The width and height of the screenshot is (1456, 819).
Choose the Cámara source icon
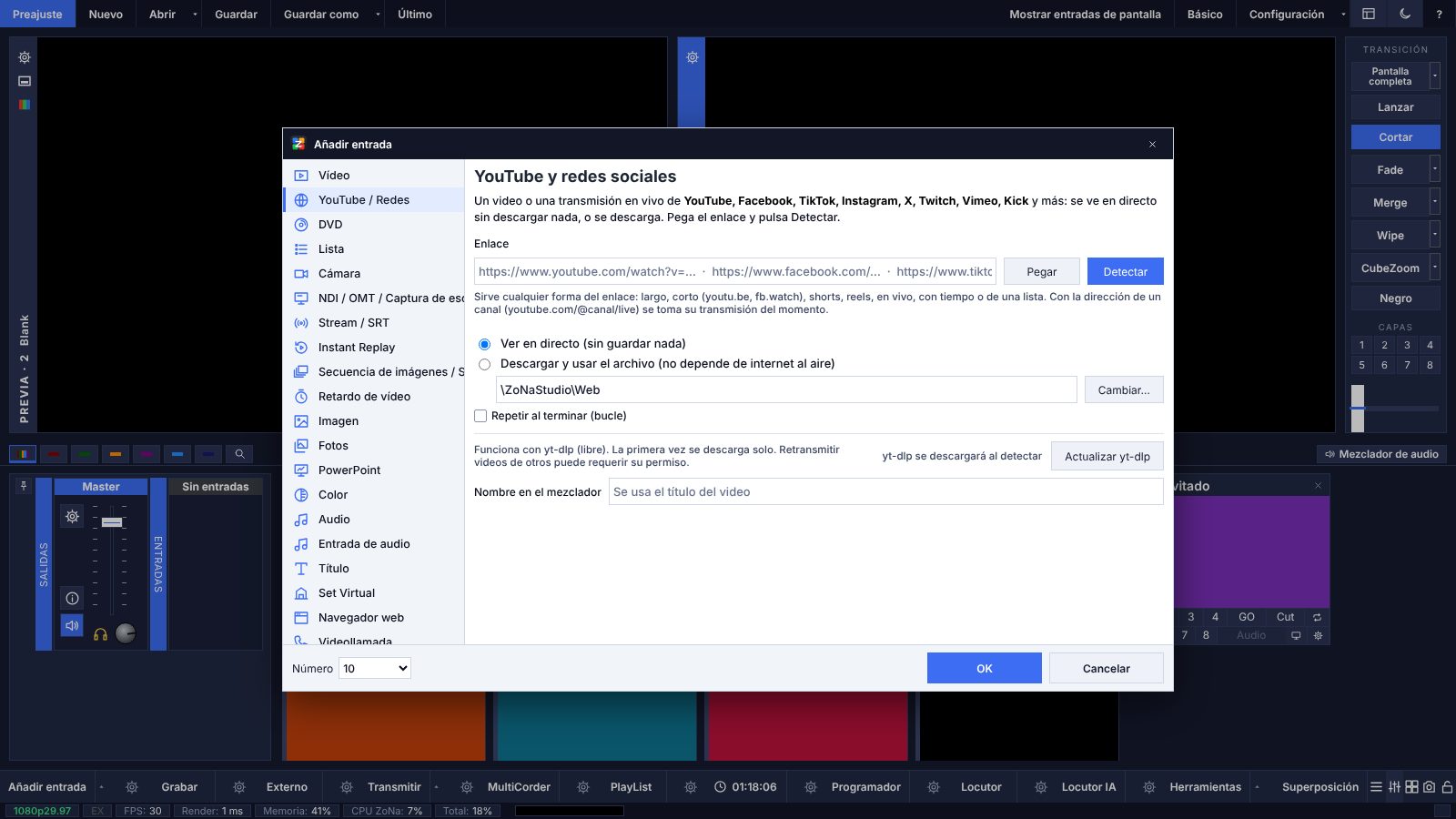pos(301,274)
